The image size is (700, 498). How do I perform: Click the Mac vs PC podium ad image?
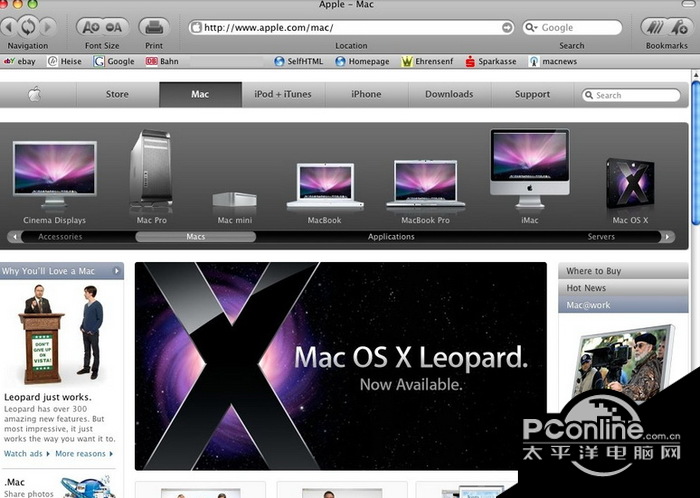coord(62,335)
